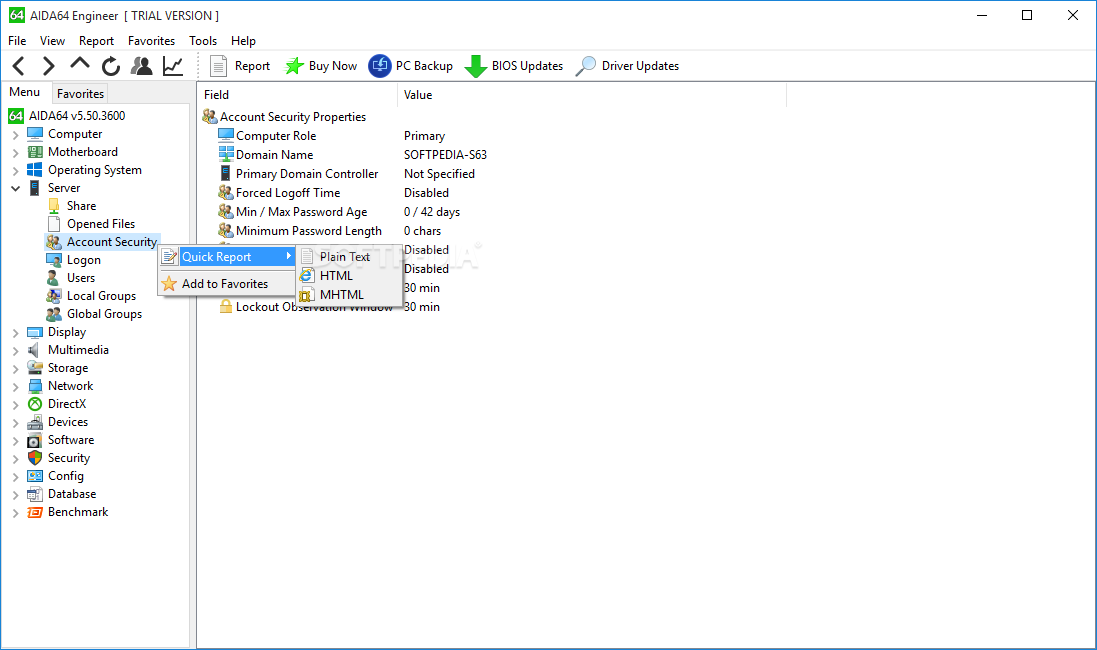Select Minimum Password Length row
The width and height of the screenshot is (1097, 650).
tap(330, 231)
